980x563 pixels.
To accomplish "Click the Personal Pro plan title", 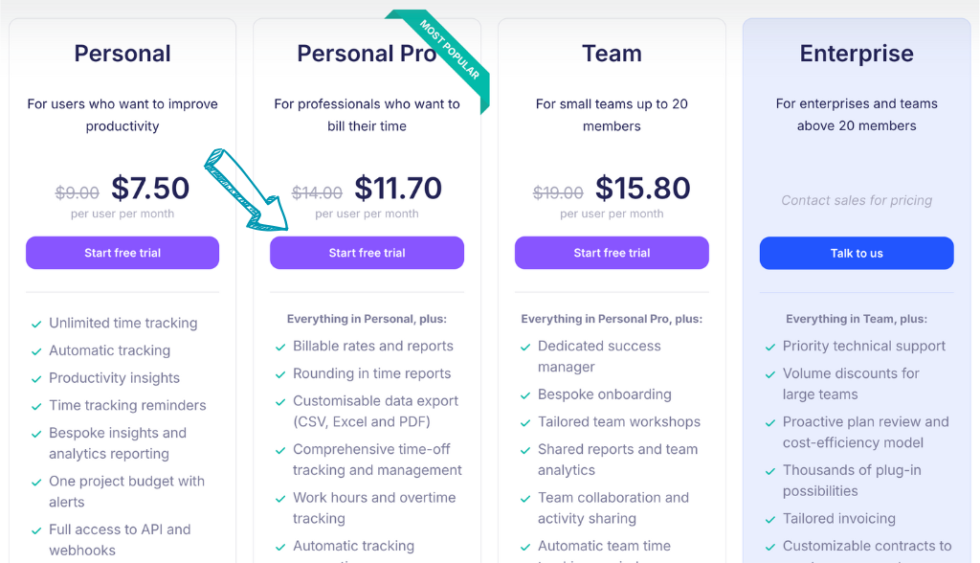I will pos(366,54).
